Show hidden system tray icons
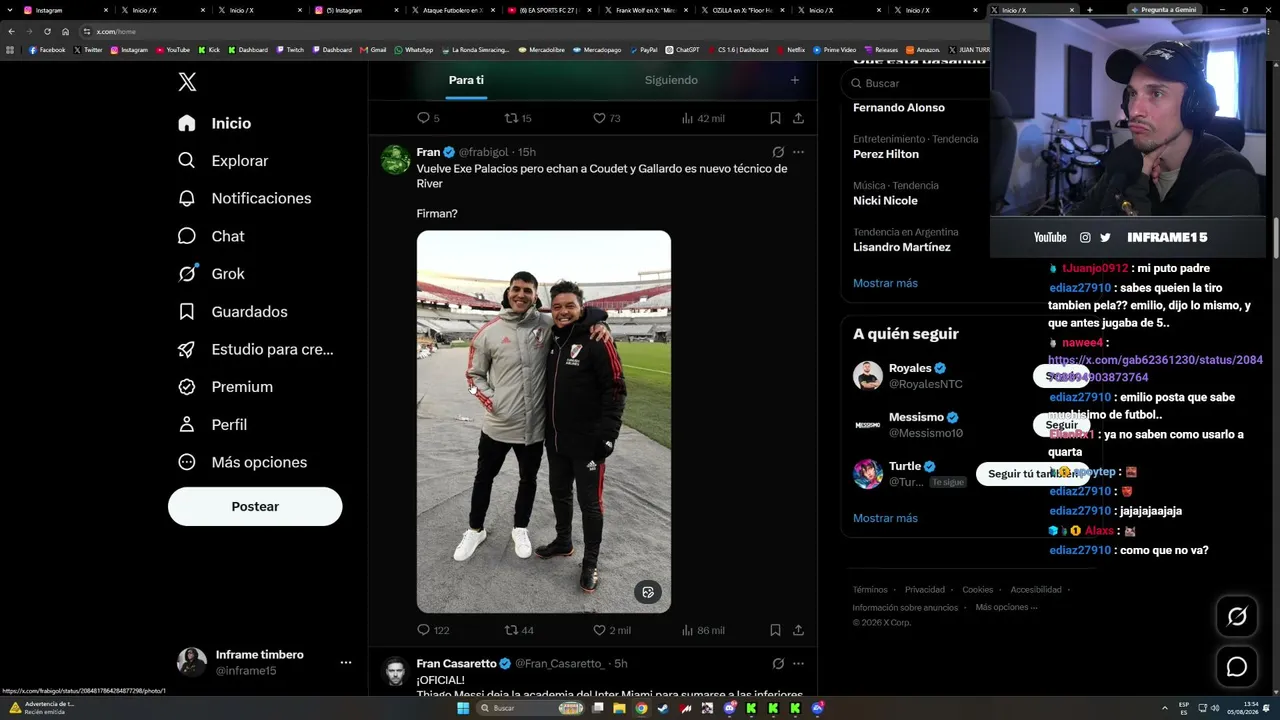1280x720 pixels. (1165, 708)
